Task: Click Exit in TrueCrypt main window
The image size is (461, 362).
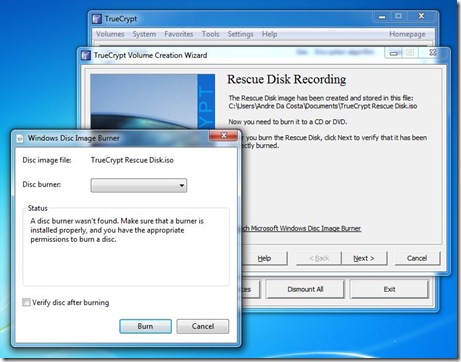Action: point(389,289)
